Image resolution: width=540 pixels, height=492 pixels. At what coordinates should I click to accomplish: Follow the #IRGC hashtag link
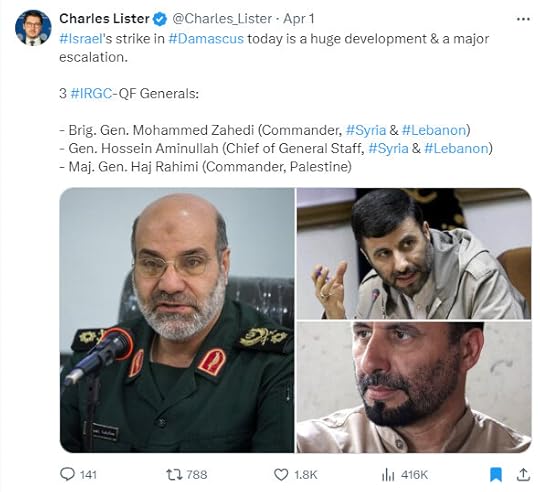[91, 93]
